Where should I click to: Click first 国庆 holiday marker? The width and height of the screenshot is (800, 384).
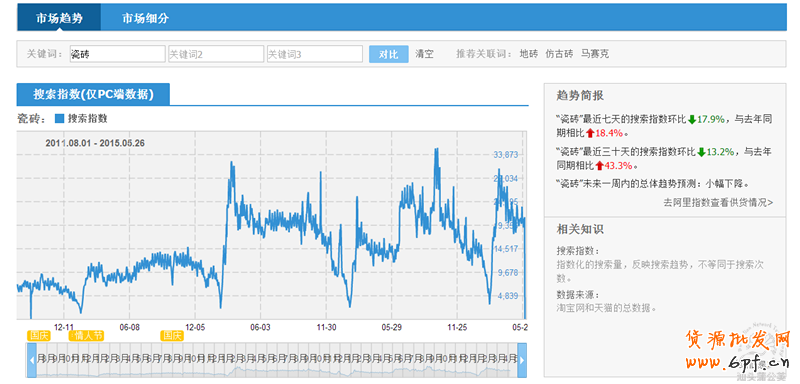pyautogui.click(x=39, y=336)
